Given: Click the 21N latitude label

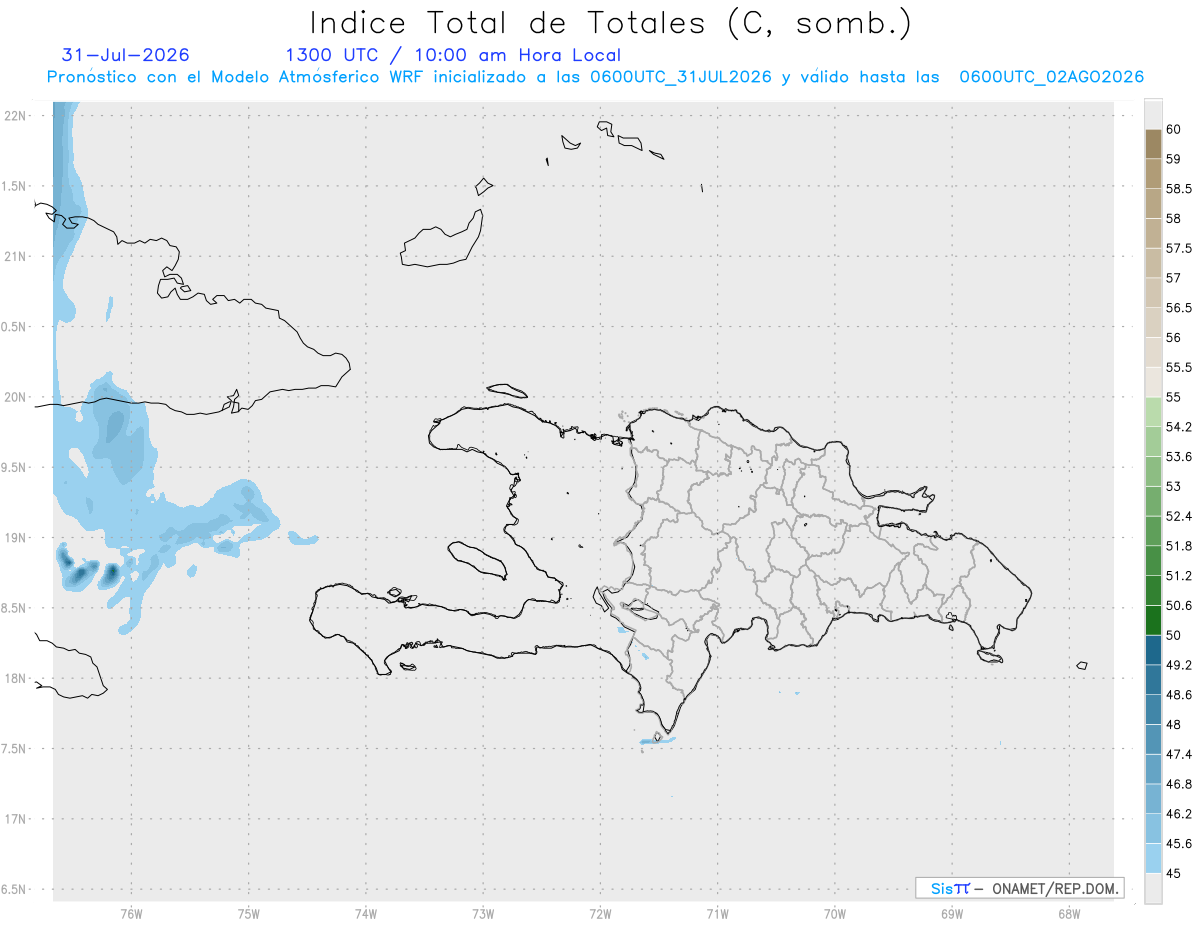Looking at the screenshot, I should pos(14,257).
